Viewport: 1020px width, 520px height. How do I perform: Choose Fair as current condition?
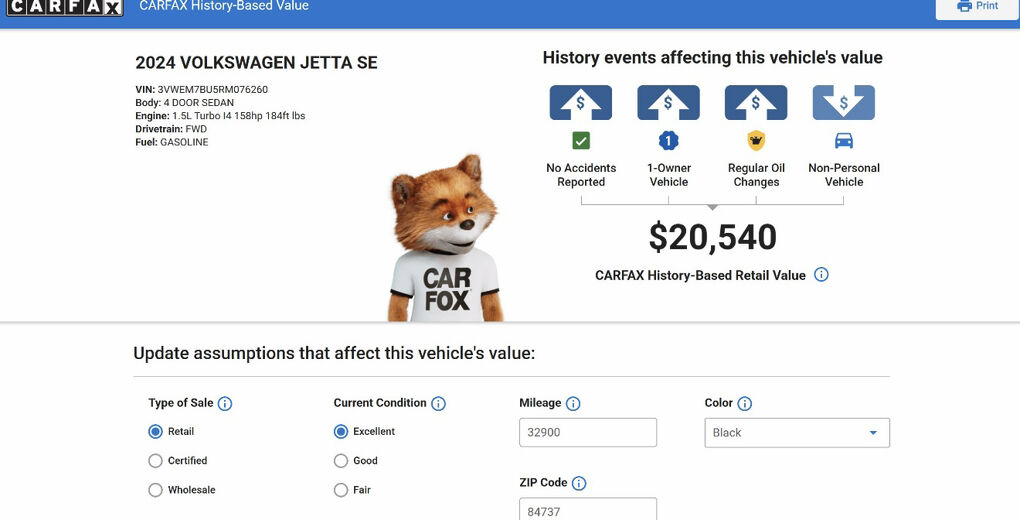pos(341,490)
